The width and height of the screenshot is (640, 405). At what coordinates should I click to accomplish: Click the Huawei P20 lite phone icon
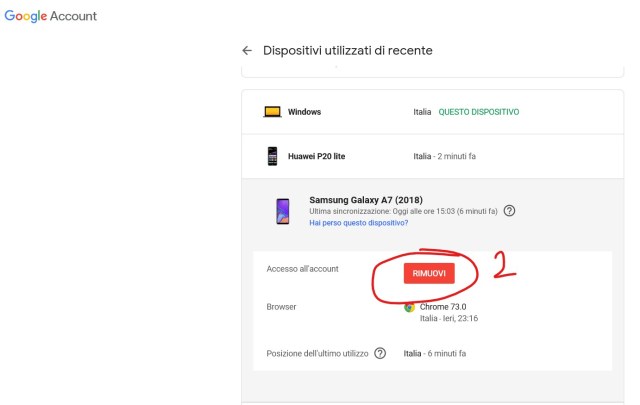click(x=272, y=156)
